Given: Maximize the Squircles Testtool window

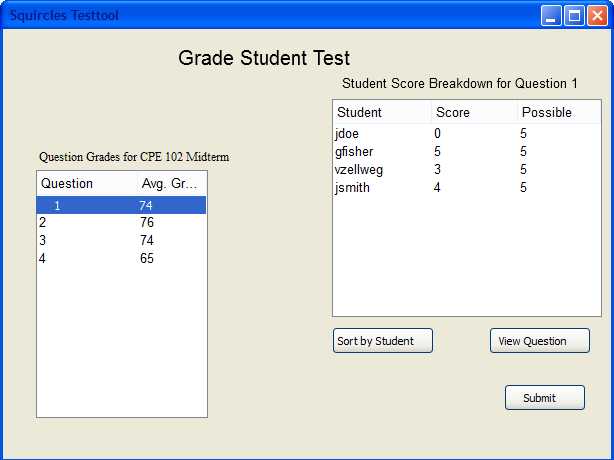Looking at the screenshot, I should click(x=575, y=16).
